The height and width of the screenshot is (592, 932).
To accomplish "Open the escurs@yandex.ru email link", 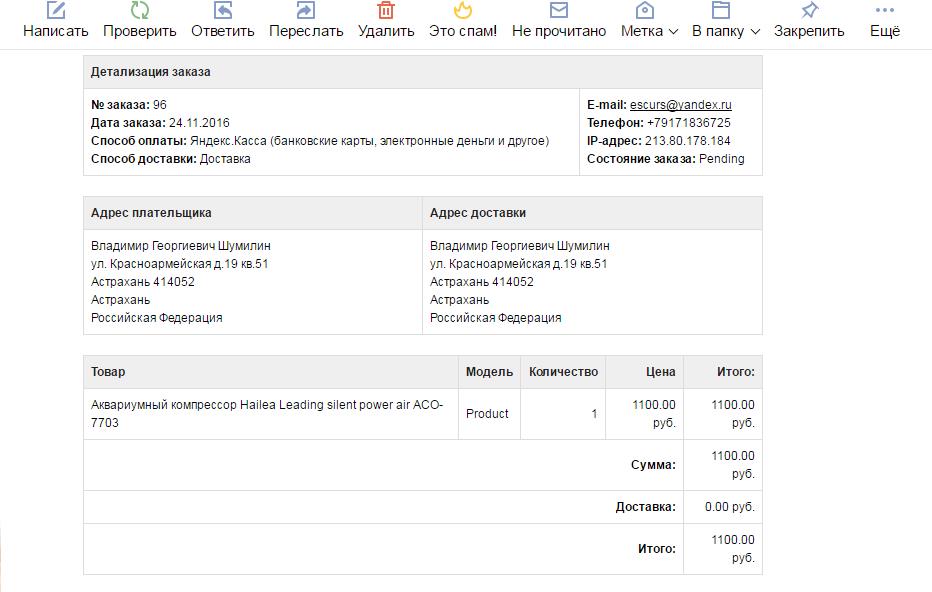I will click(681, 105).
